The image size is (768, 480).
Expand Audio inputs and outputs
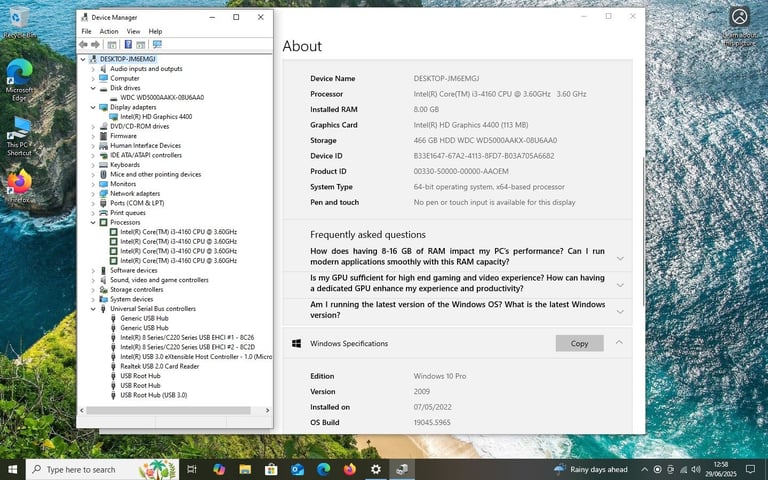93,69
